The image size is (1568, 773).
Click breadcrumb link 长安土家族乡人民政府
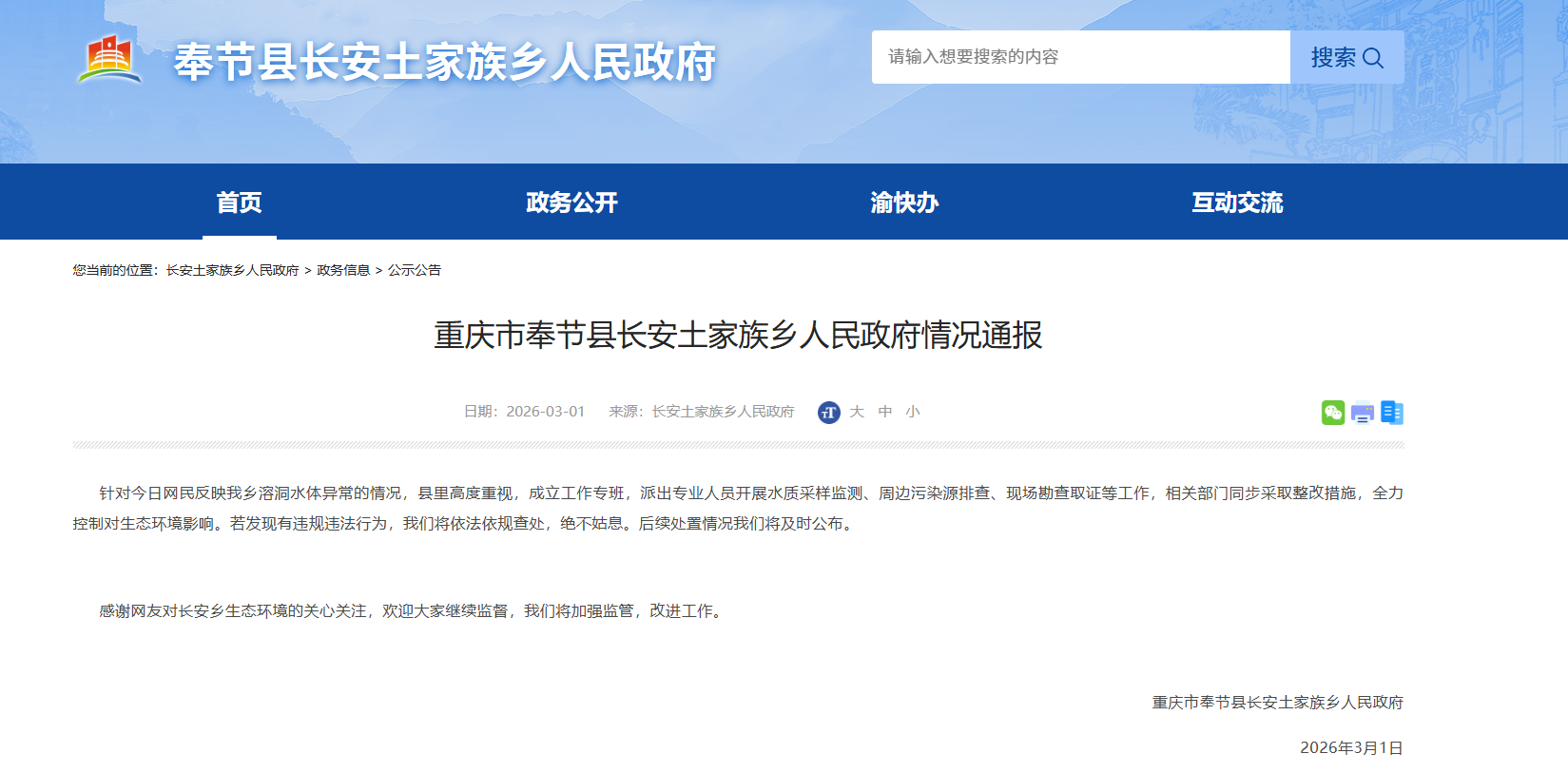click(x=232, y=270)
